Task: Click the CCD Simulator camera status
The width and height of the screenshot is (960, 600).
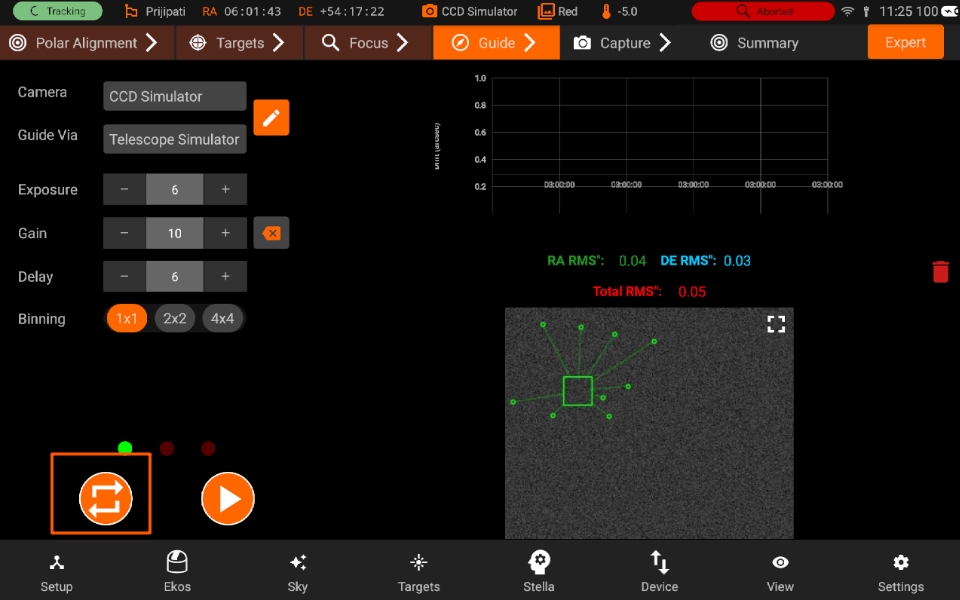Action: [x=470, y=11]
